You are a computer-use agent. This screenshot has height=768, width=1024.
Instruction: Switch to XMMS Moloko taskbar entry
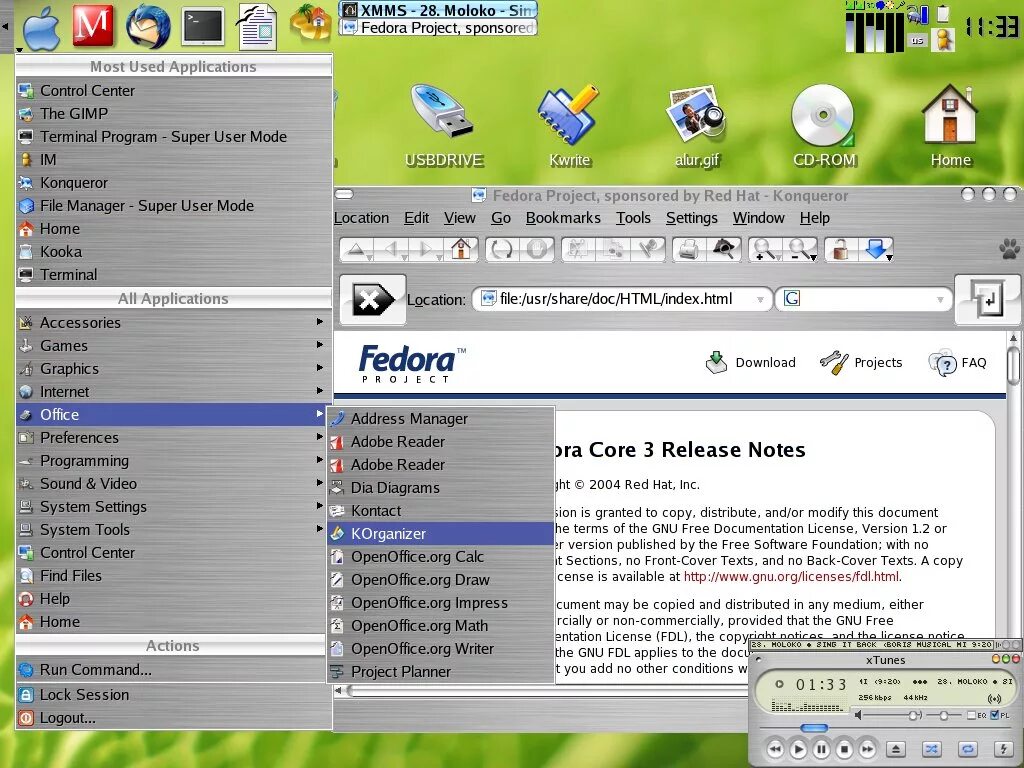[x=438, y=10]
